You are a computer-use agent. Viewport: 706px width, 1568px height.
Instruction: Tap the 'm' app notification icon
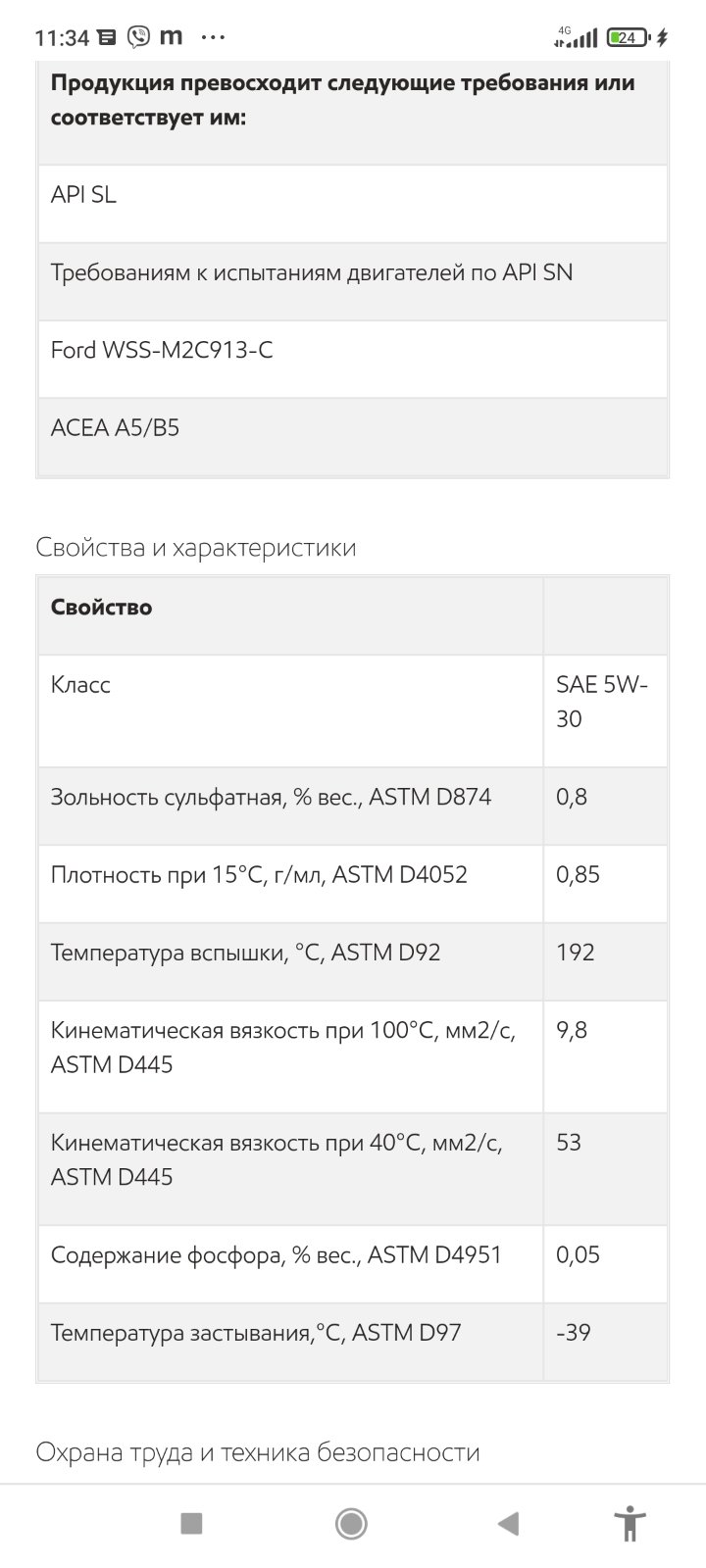pyautogui.click(x=172, y=37)
